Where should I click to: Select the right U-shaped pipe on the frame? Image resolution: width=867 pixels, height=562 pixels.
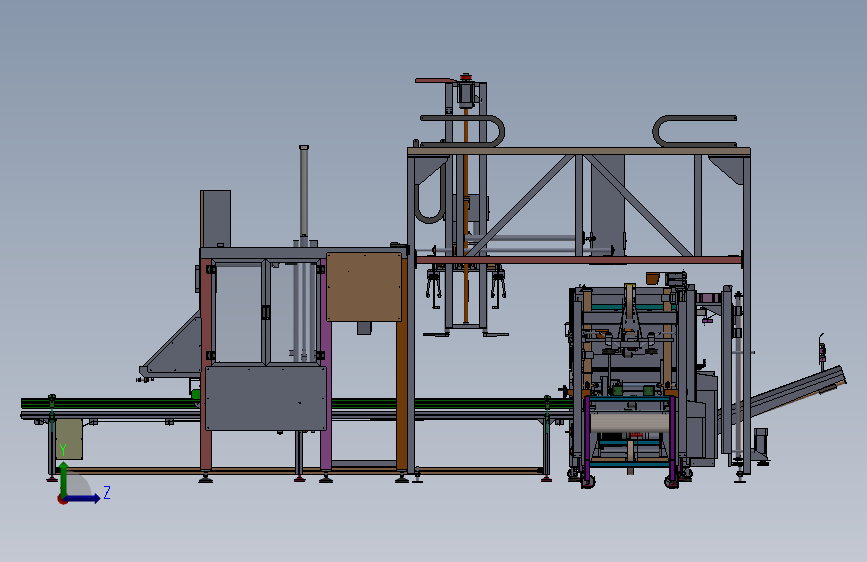[x=694, y=131]
